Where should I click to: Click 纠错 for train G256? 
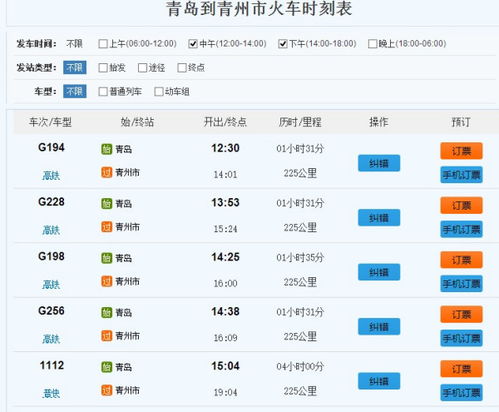tap(379, 327)
